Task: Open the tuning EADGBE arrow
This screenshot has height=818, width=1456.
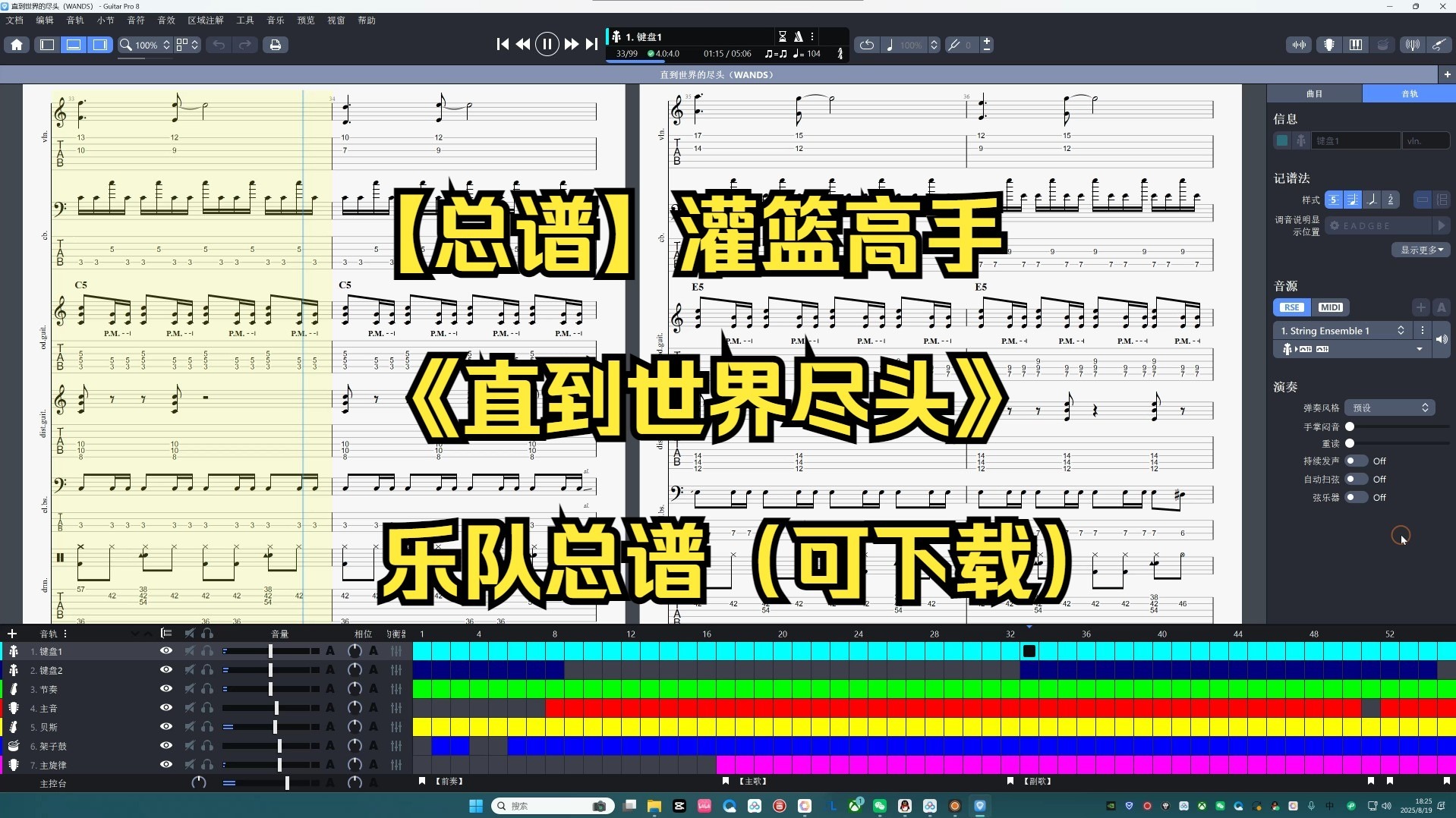Action: pyautogui.click(x=1441, y=225)
